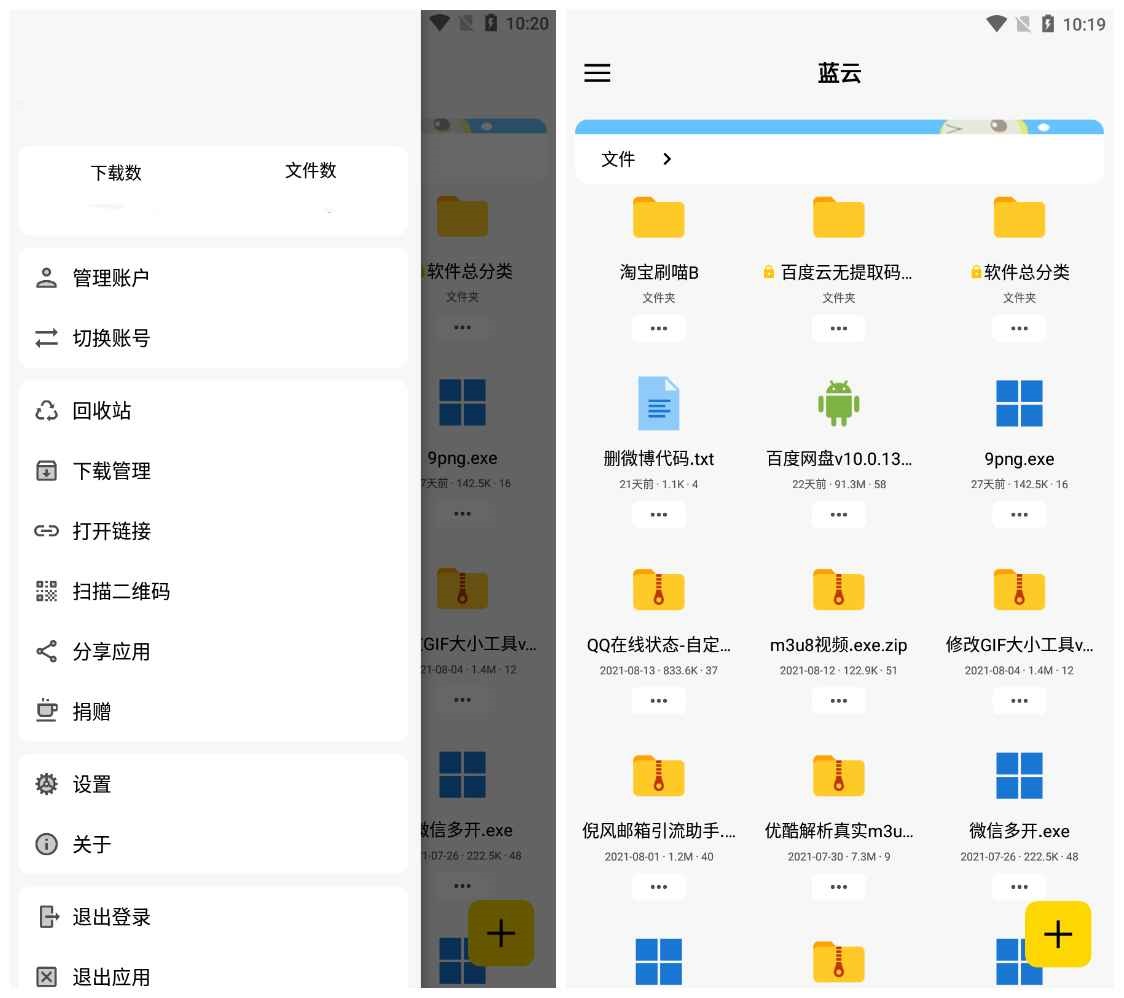Open Settings (设置) with the gear icon
1124x998 pixels.
(x=90, y=784)
